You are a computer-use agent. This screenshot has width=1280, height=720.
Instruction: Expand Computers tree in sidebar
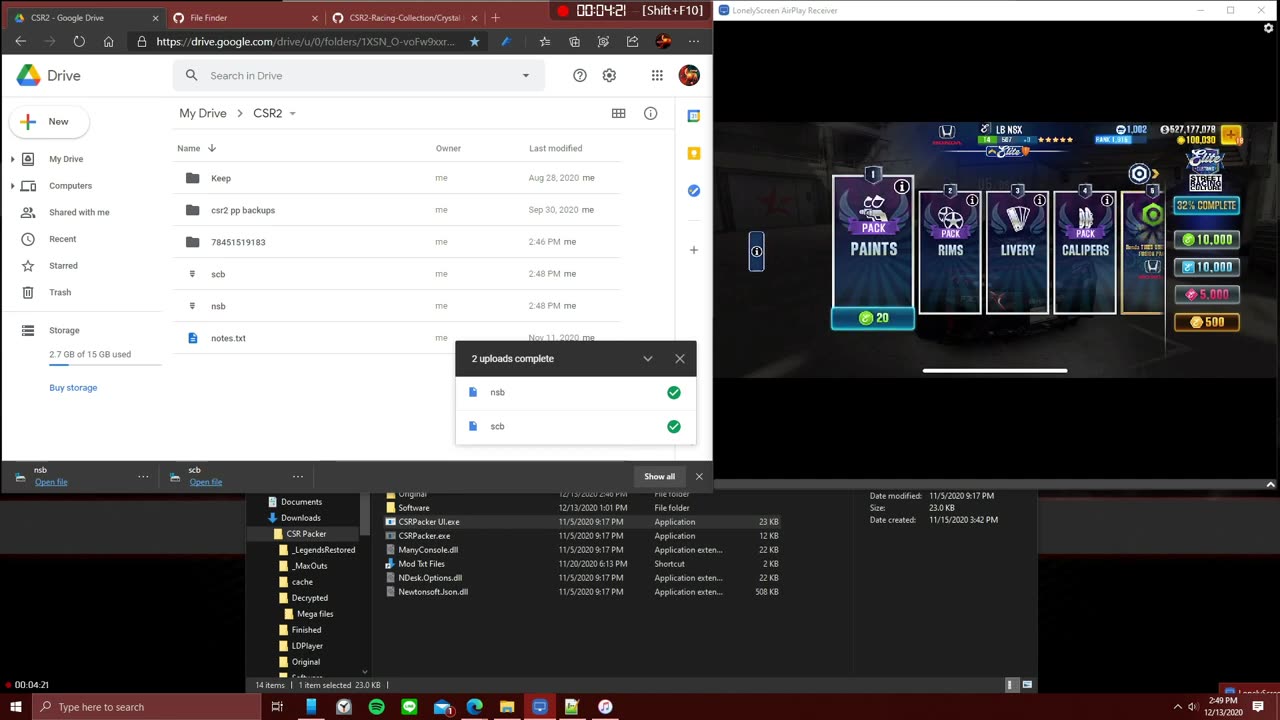(13, 186)
